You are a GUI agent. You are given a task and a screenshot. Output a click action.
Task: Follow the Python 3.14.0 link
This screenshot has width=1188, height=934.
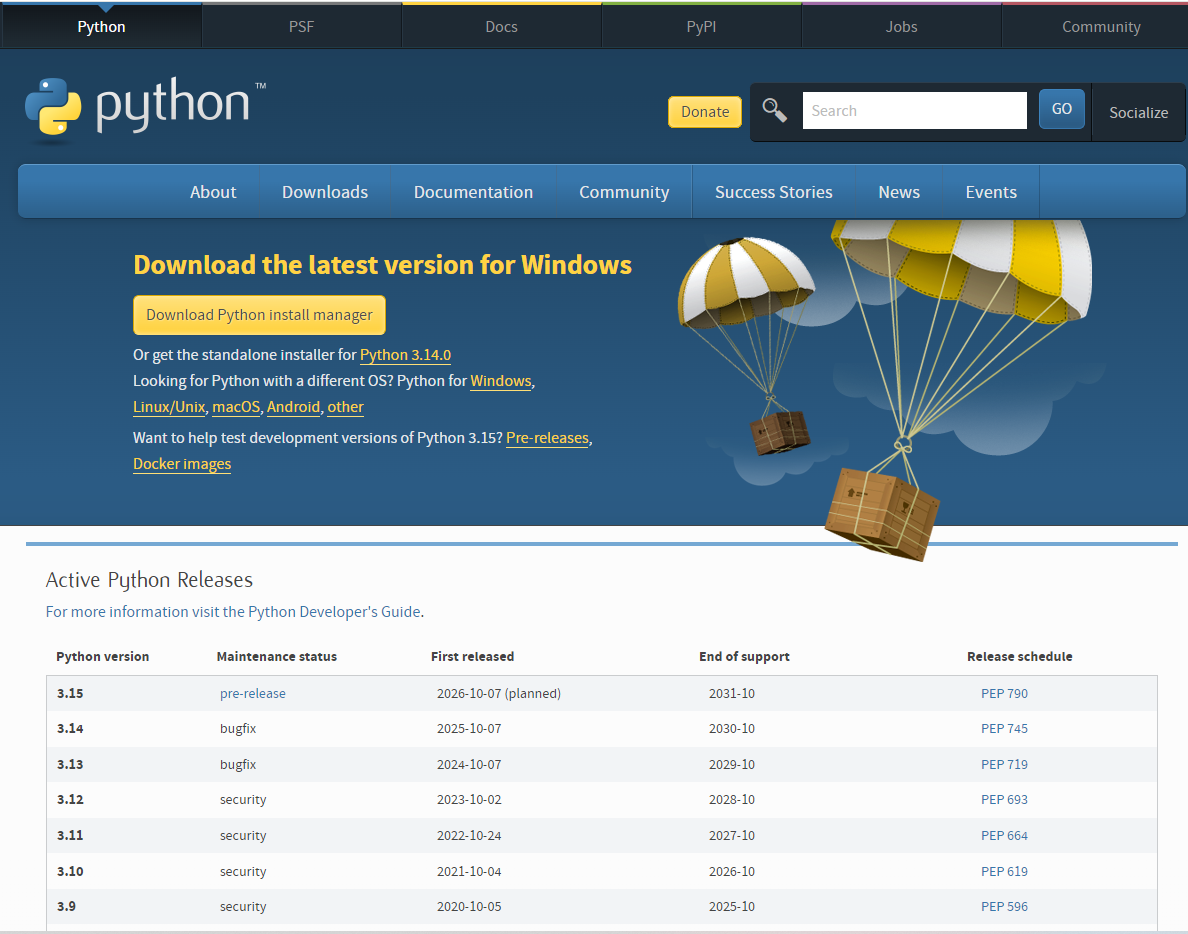pyautogui.click(x=405, y=355)
